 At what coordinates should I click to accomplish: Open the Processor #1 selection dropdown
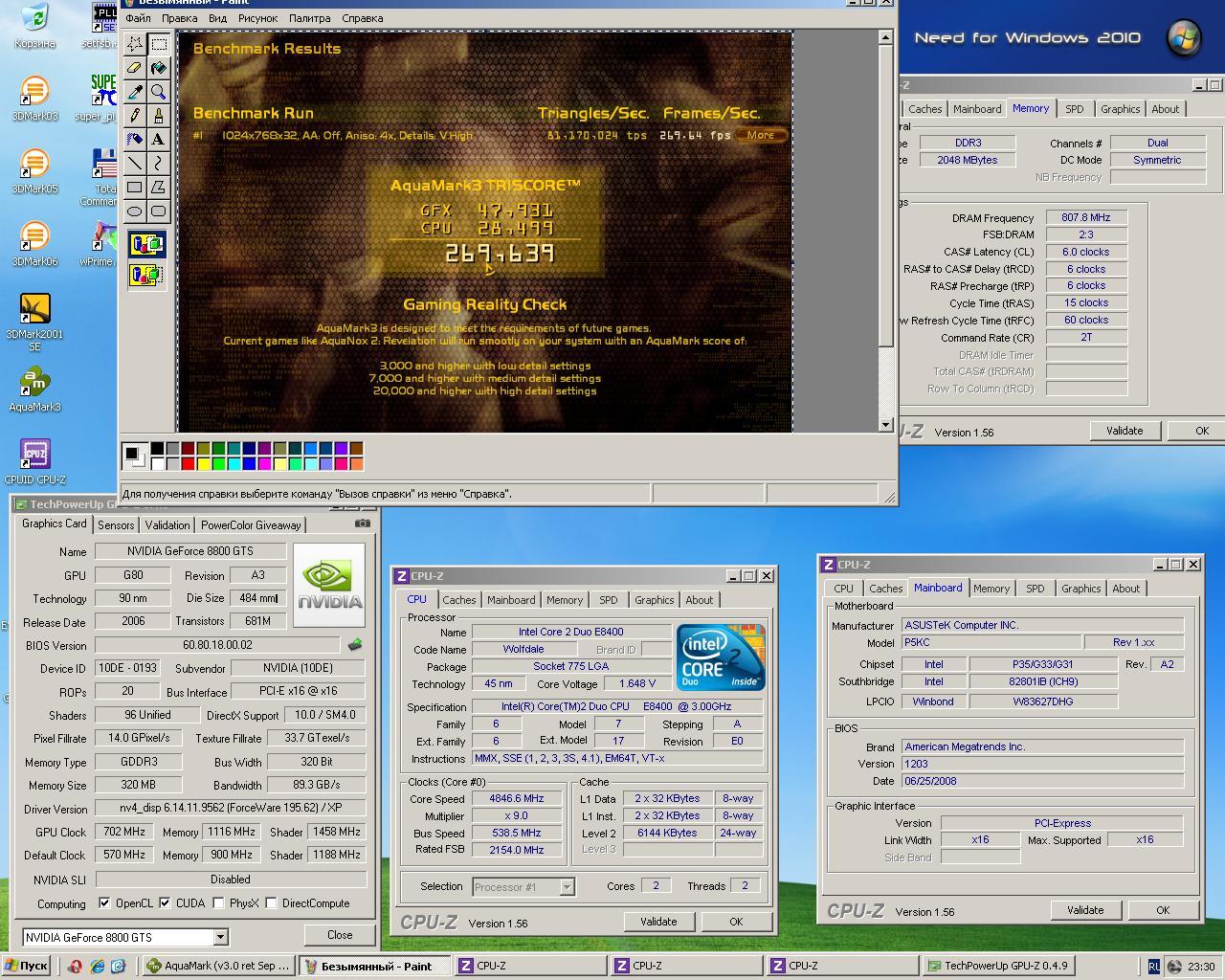(x=567, y=886)
